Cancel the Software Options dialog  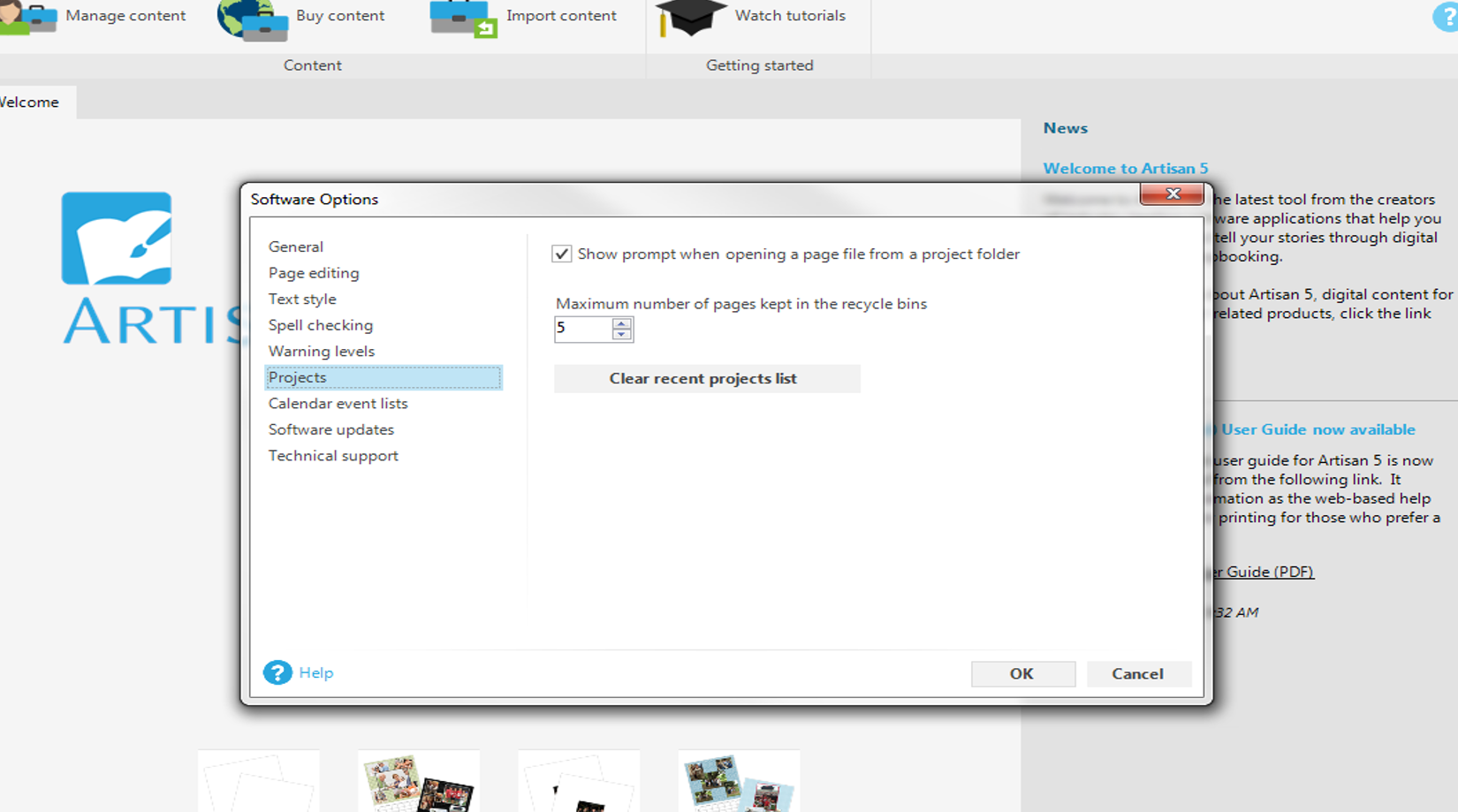coord(1137,674)
